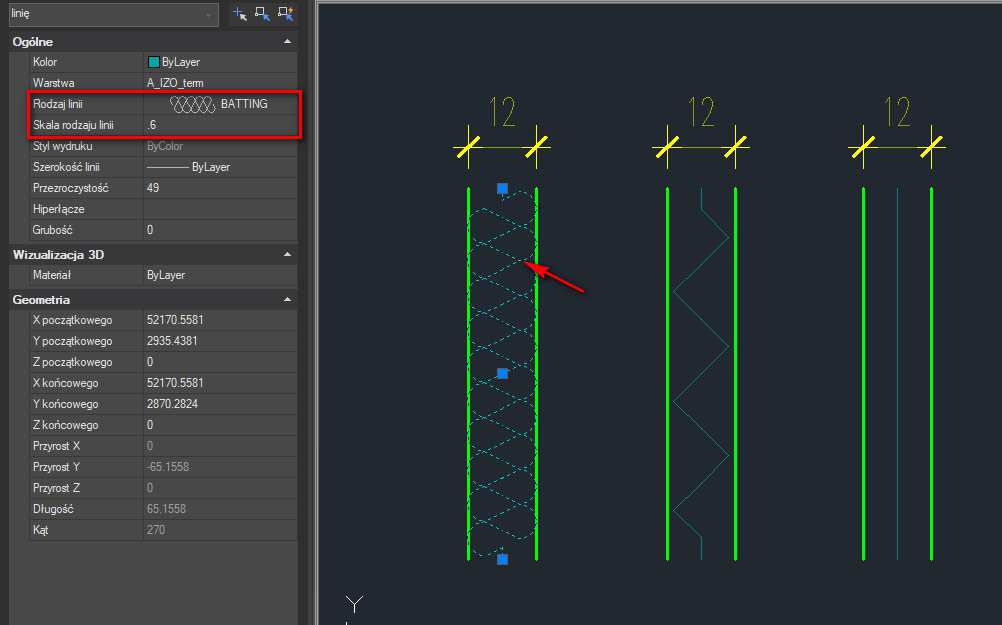Click the Kolor ByLayer color swatch
Viewport: 1002px width, 625px height.
coord(154,62)
